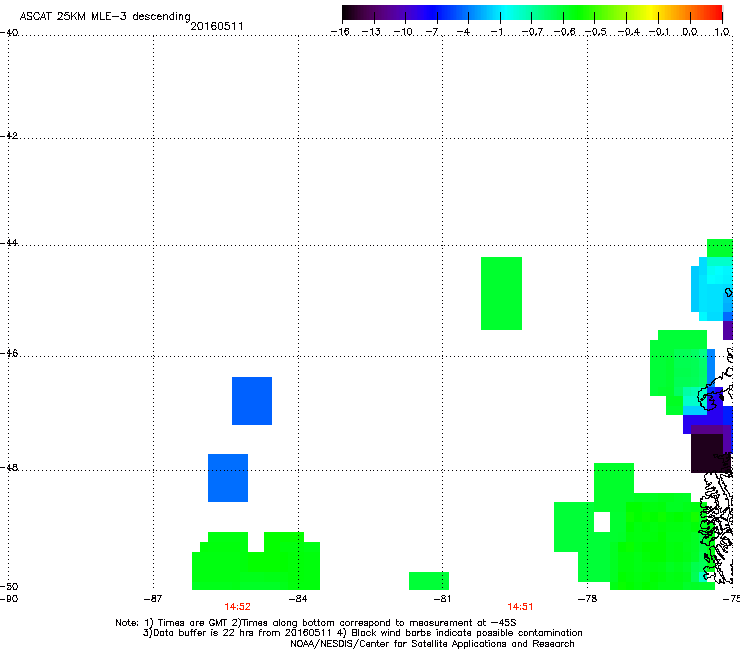Click the latitude axis label '-46'

pos(9,353)
